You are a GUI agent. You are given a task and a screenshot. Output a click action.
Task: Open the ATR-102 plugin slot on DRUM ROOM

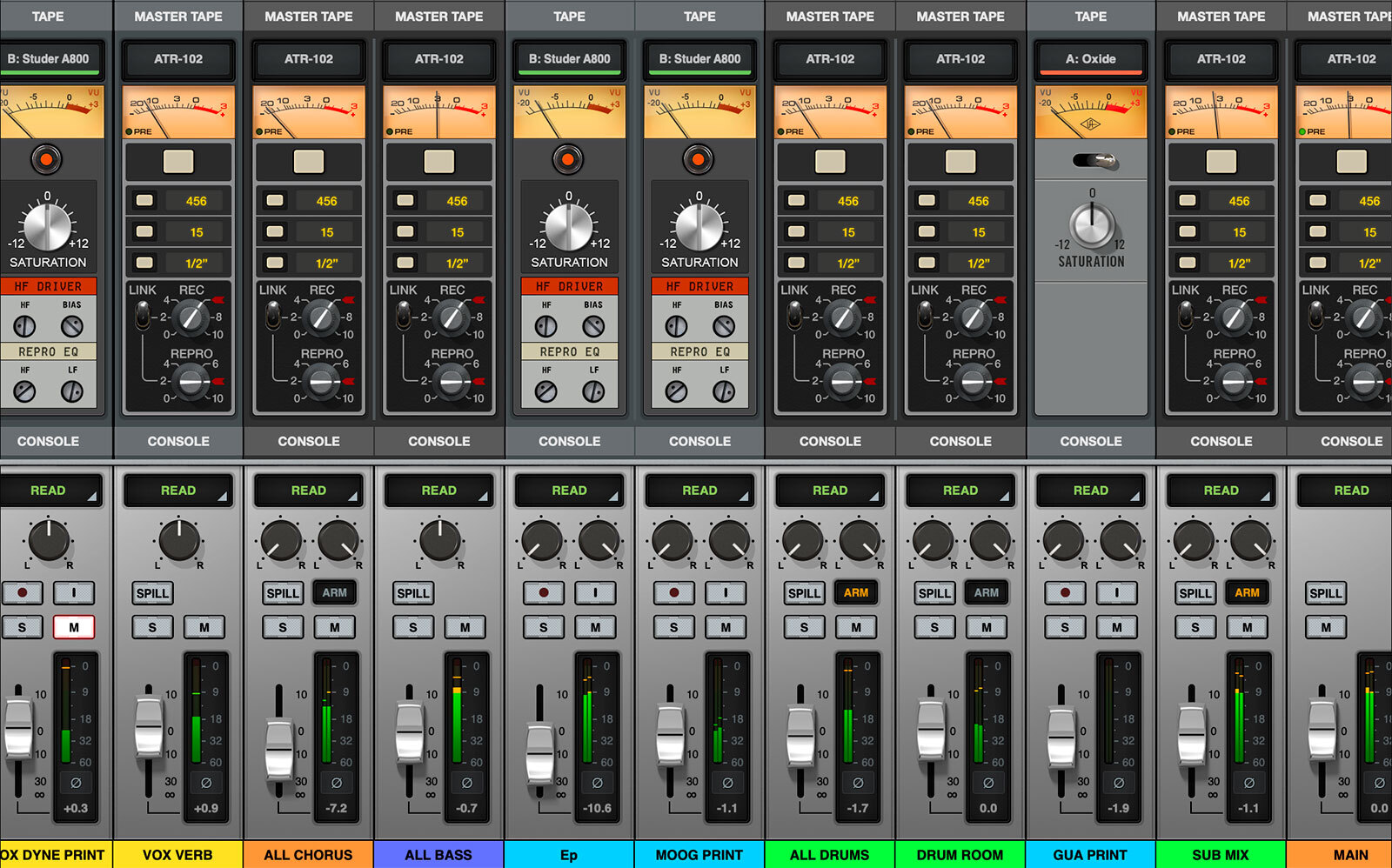coord(960,59)
